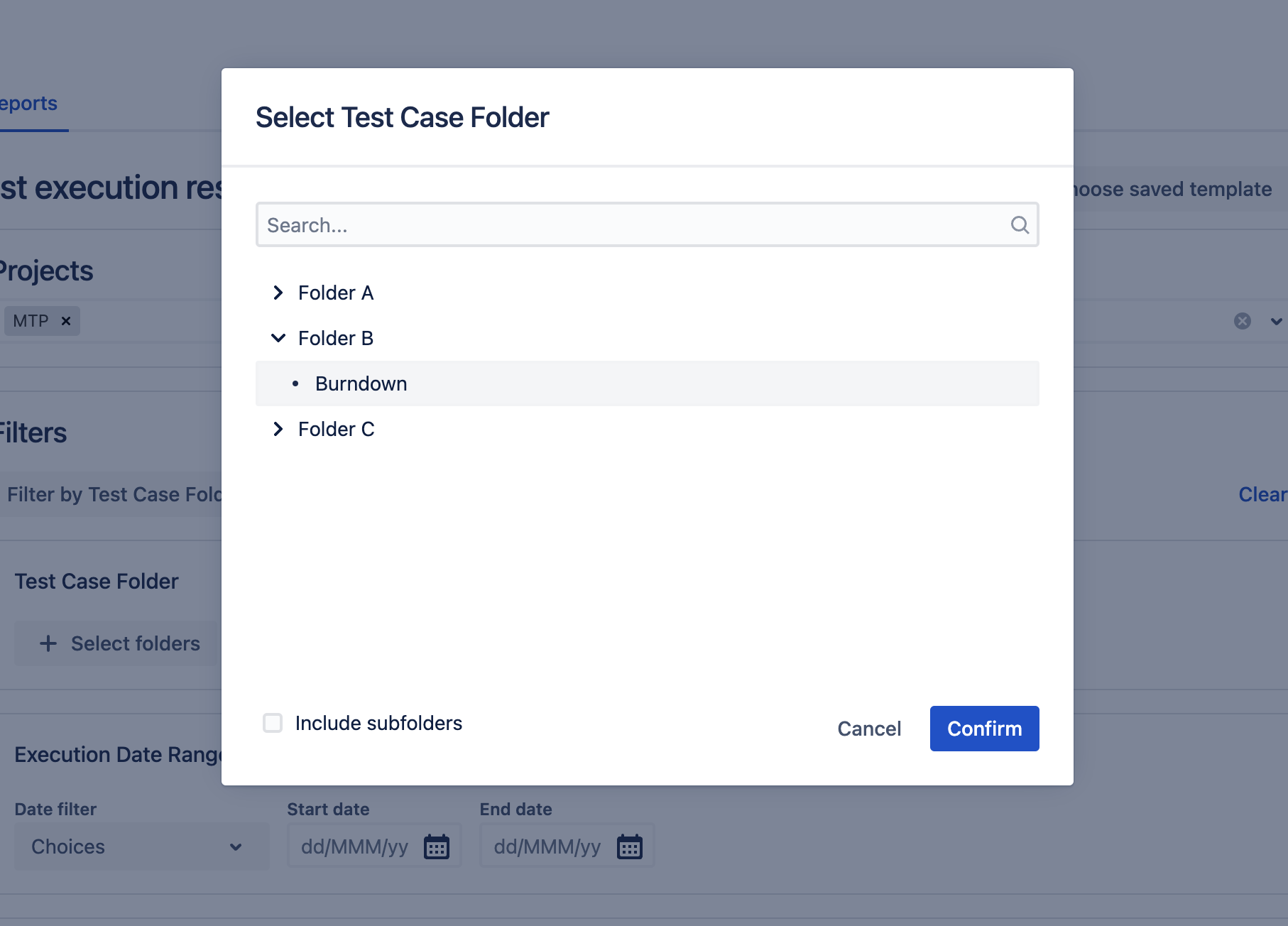Click plus icon beside Select folders
Image resolution: width=1288 pixels, height=926 pixels.
click(x=48, y=643)
